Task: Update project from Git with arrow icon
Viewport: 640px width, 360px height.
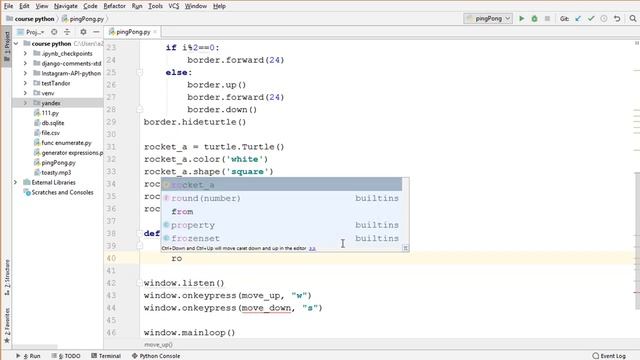Action: click(x=578, y=18)
